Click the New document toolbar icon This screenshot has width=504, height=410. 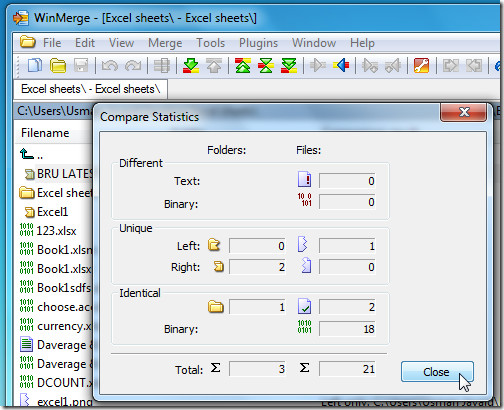[x=35, y=65]
